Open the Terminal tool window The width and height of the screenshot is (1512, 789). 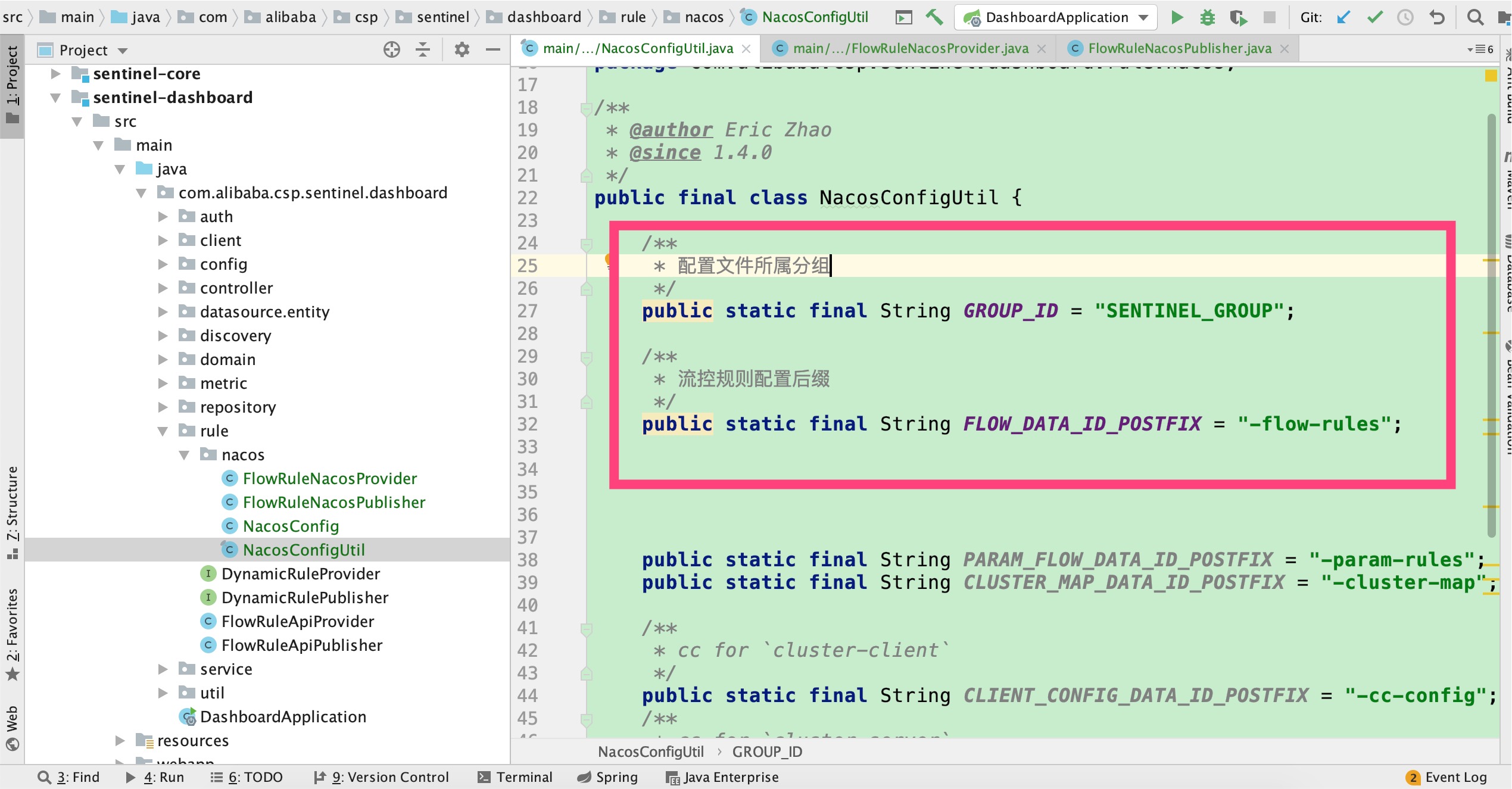point(515,778)
